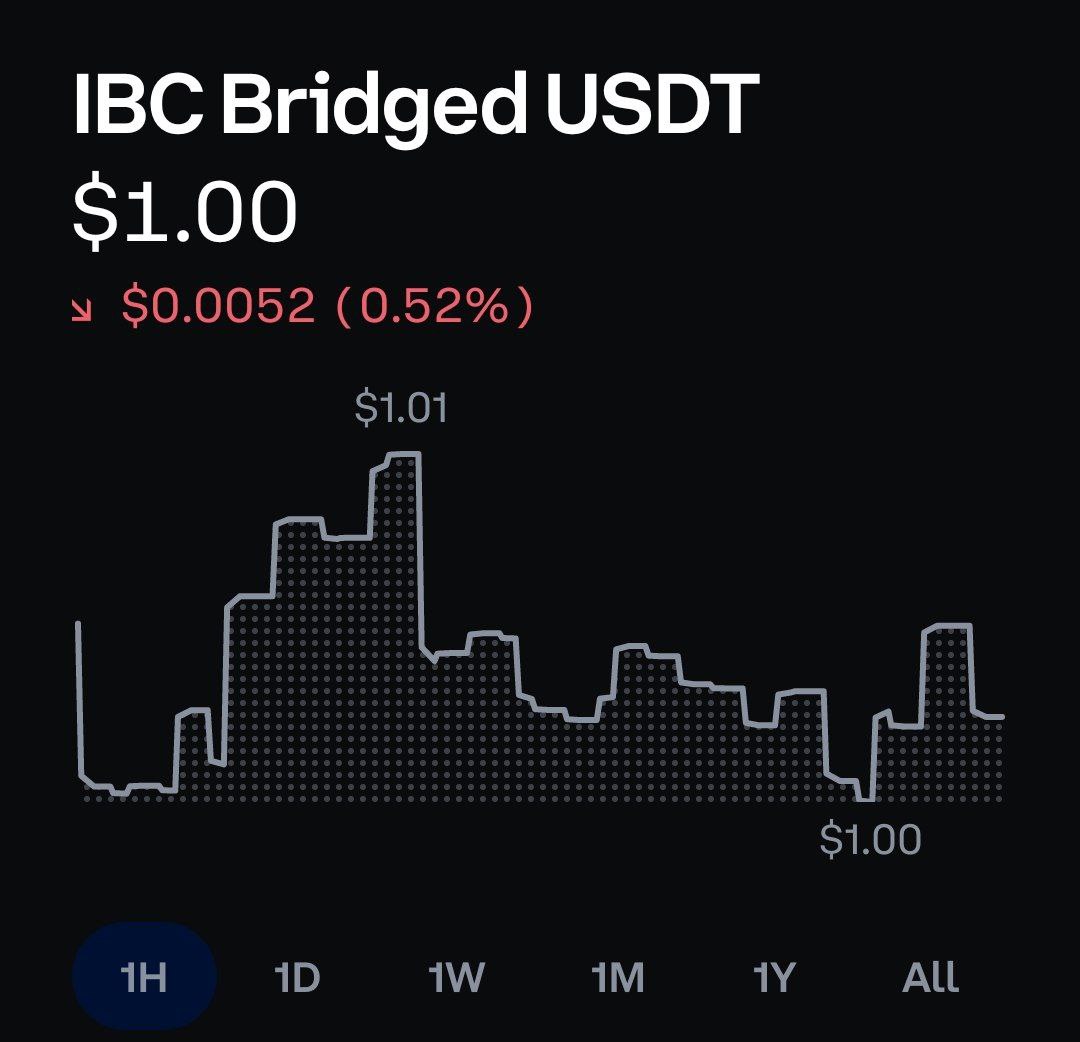Click the raised plateau near the chart's right end
Viewport: 1080px width, 1042px height.
(x=948, y=626)
